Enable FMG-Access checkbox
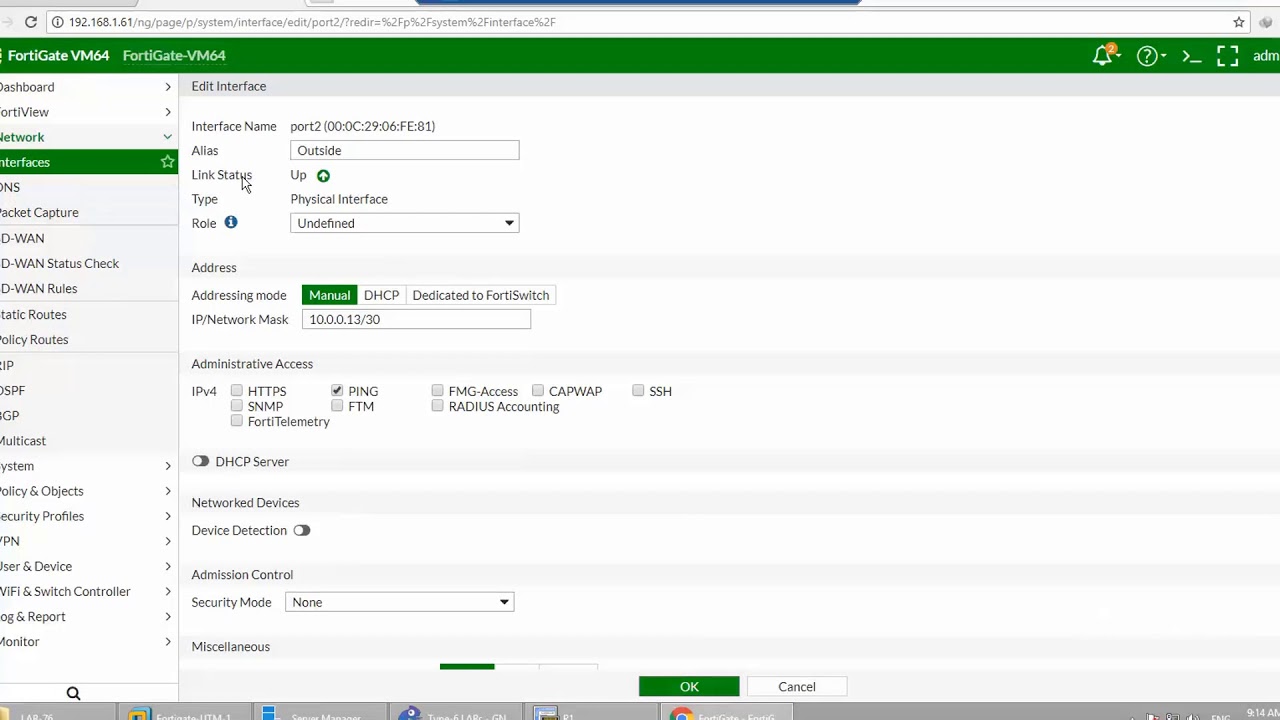Screen dimensions: 1280x720 437,391
